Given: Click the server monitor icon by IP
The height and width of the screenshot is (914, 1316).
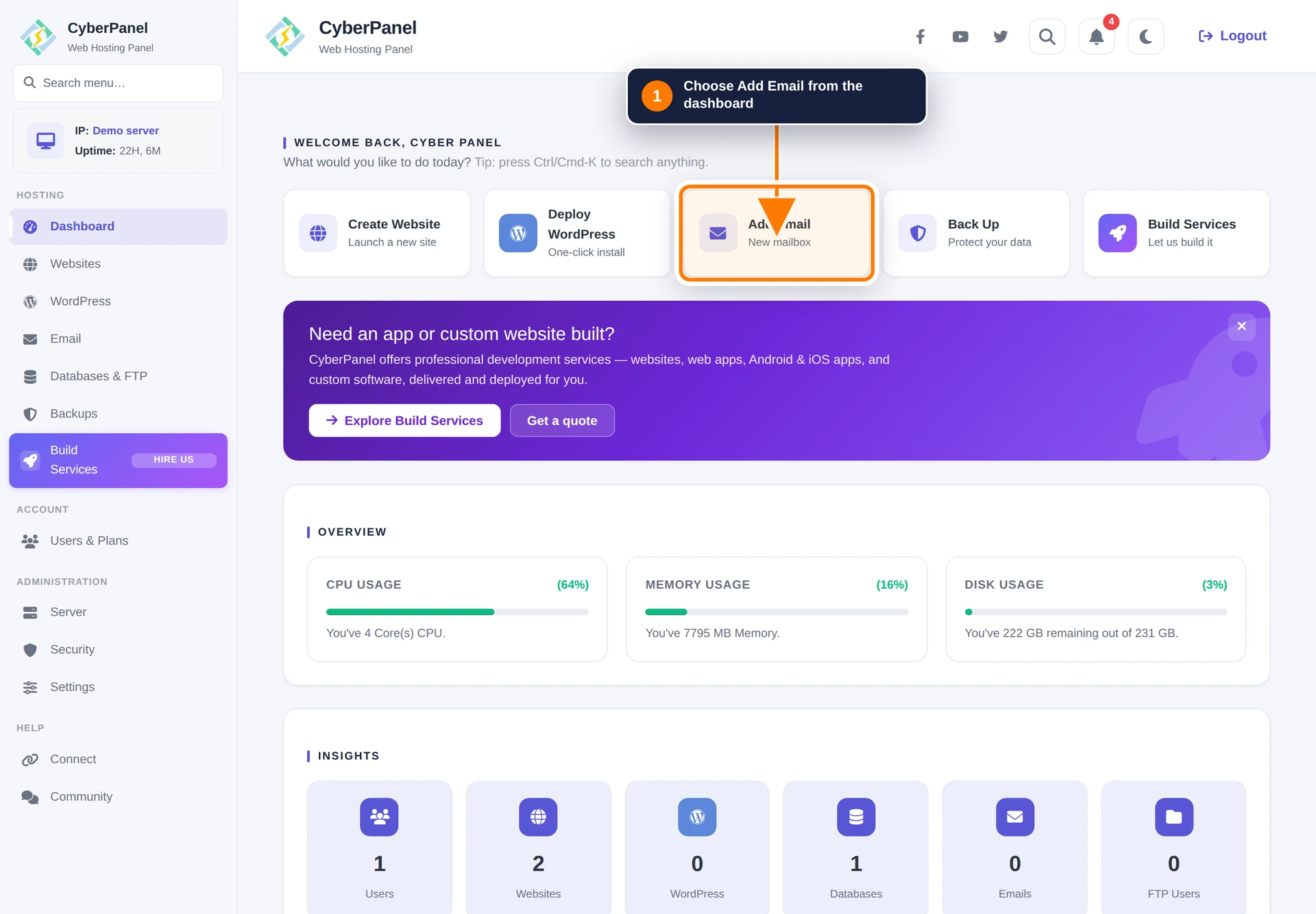Looking at the screenshot, I should pyautogui.click(x=46, y=140).
